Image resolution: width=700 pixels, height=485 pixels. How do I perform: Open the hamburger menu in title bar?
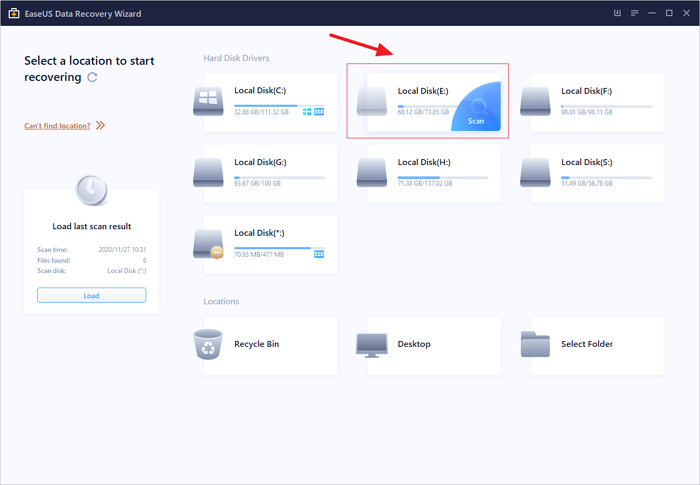pos(634,13)
